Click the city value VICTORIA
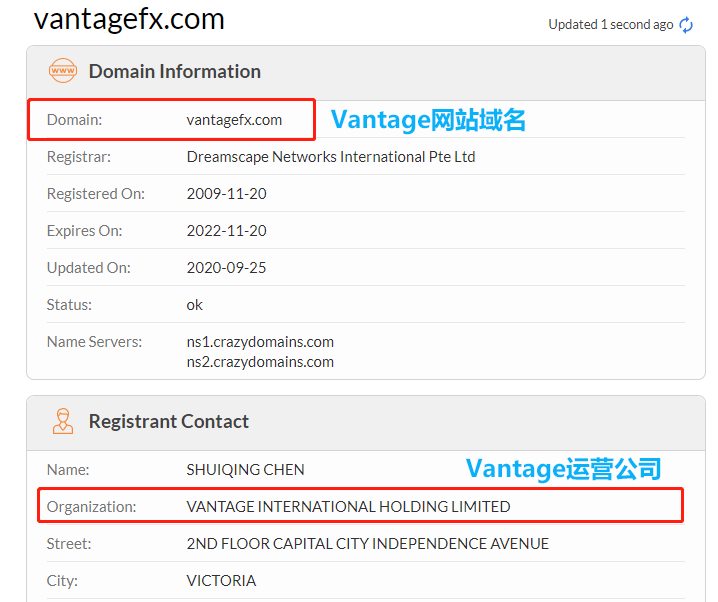Viewport: 718px width, 602px height. click(x=221, y=581)
